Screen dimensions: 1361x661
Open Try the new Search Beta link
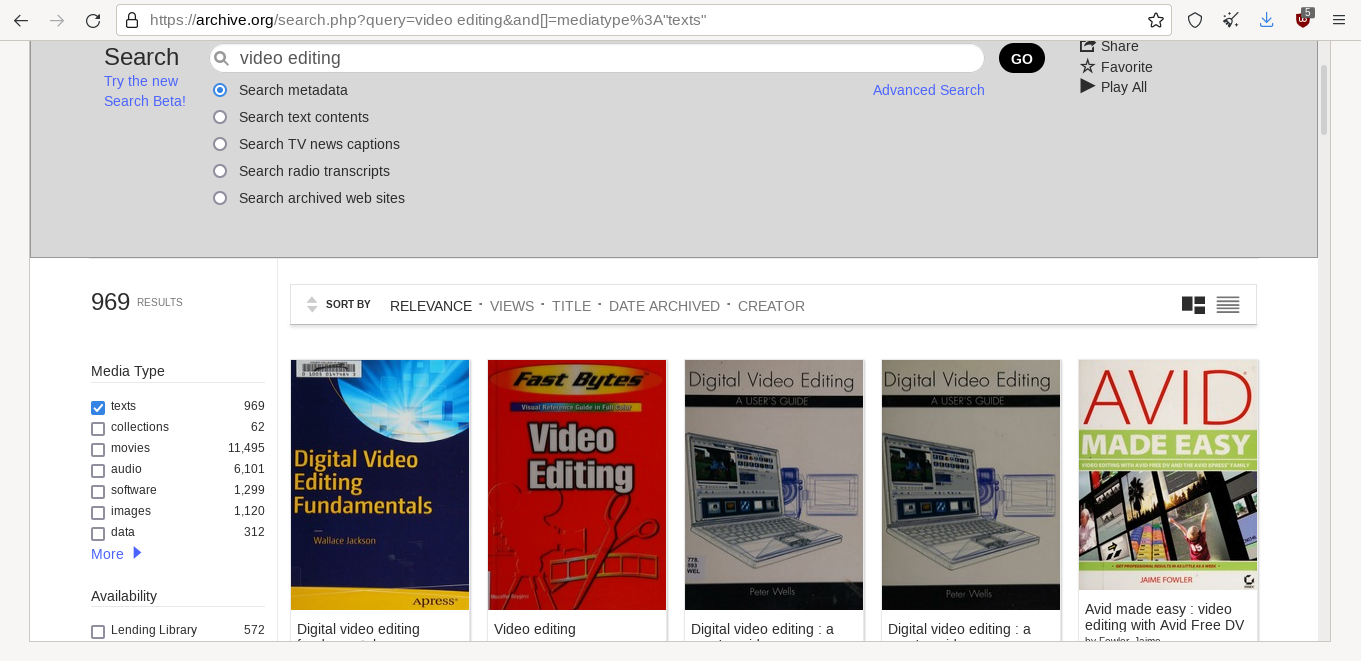145,91
